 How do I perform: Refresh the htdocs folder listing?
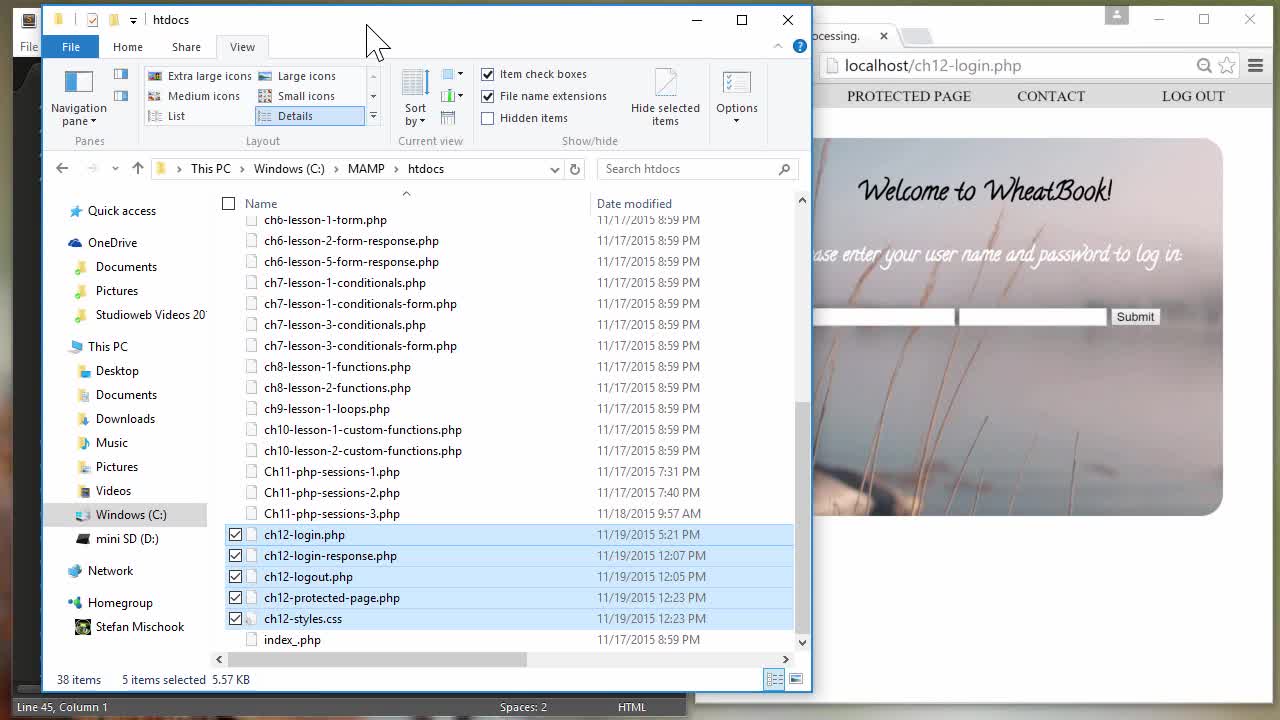coord(575,169)
